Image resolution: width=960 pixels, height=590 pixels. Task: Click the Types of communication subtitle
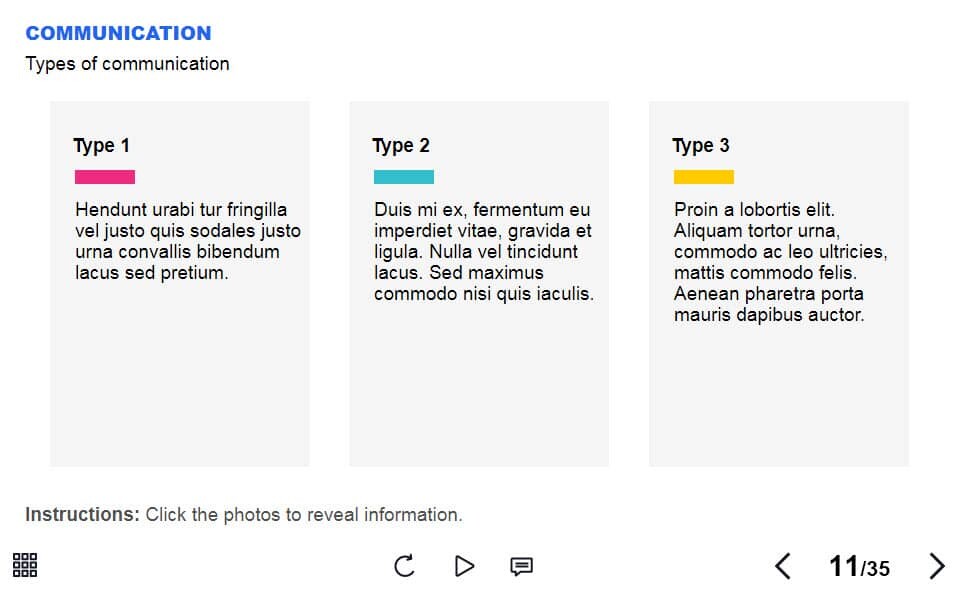click(127, 64)
